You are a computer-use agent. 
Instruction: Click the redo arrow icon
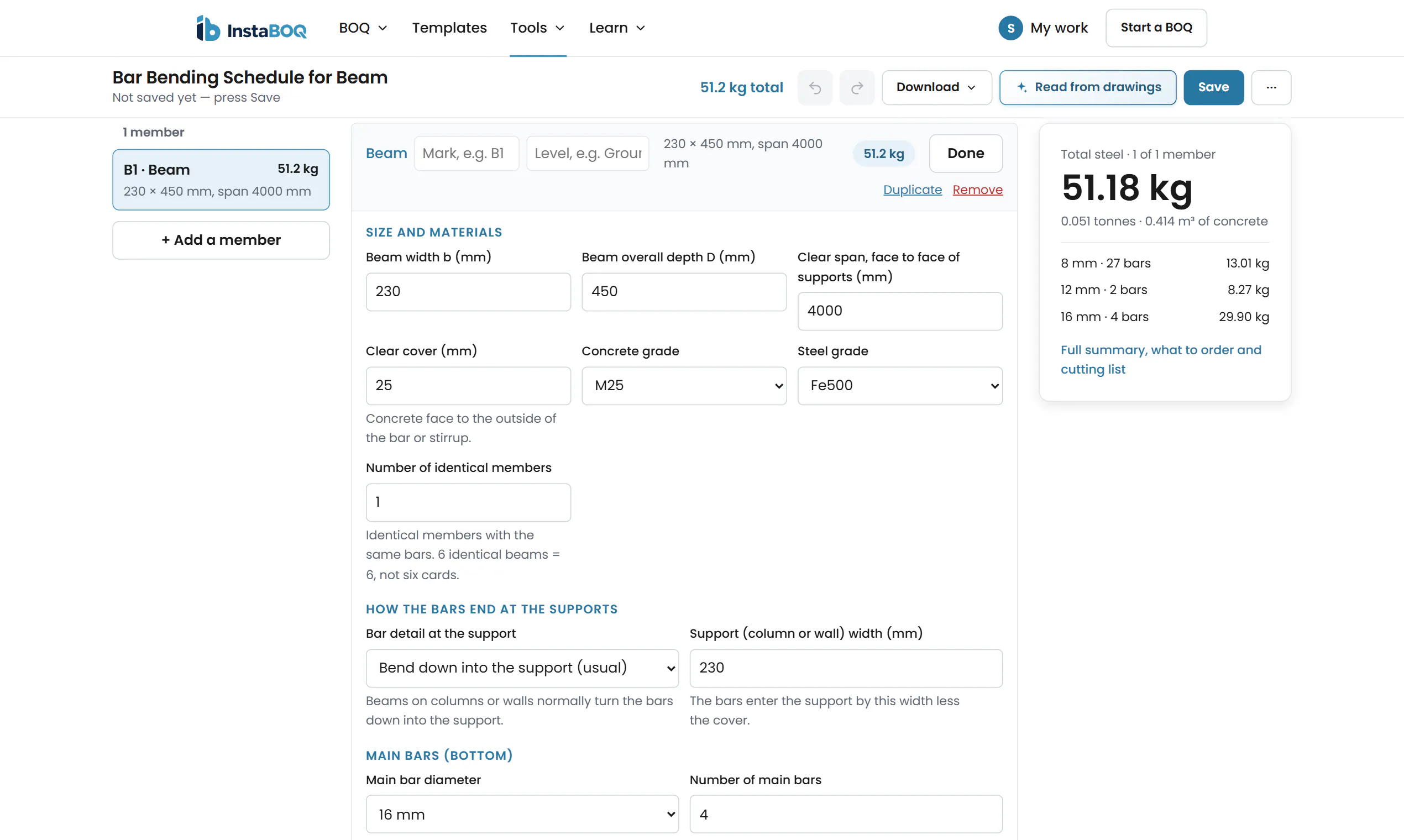click(x=857, y=88)
